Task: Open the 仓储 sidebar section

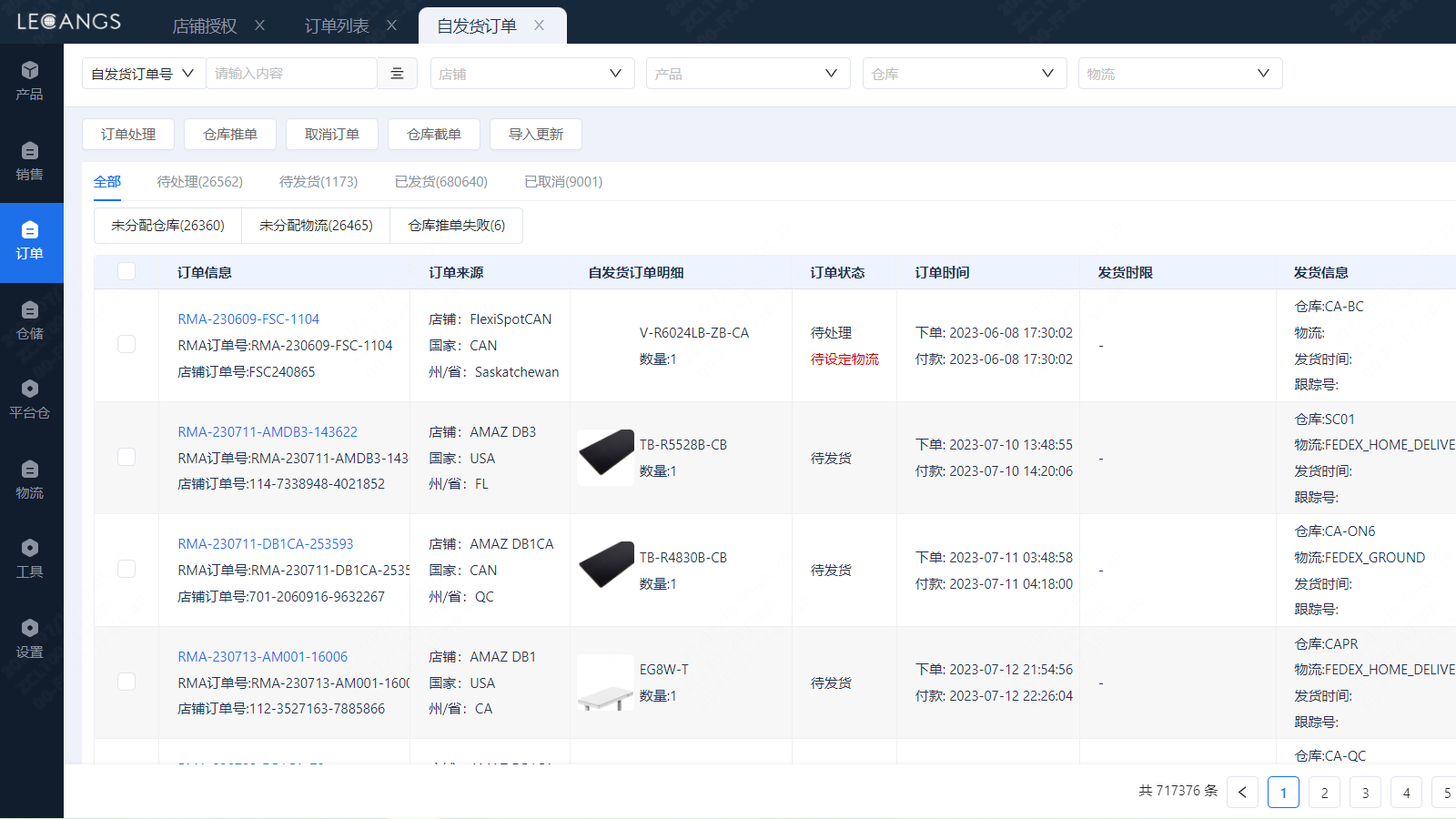Action: coord(30,320)
